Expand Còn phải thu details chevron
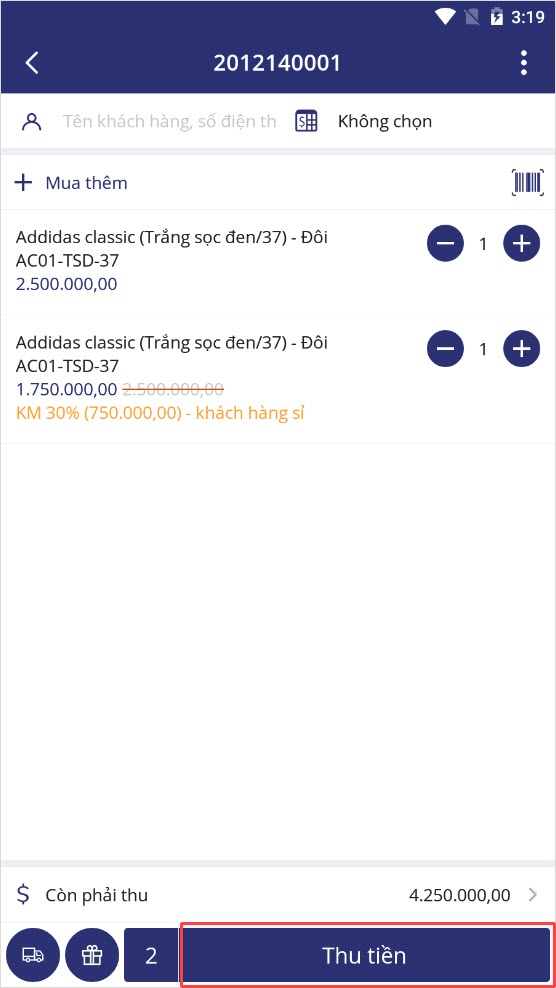The height and width of the screenshot is (988, 556). 533,895
